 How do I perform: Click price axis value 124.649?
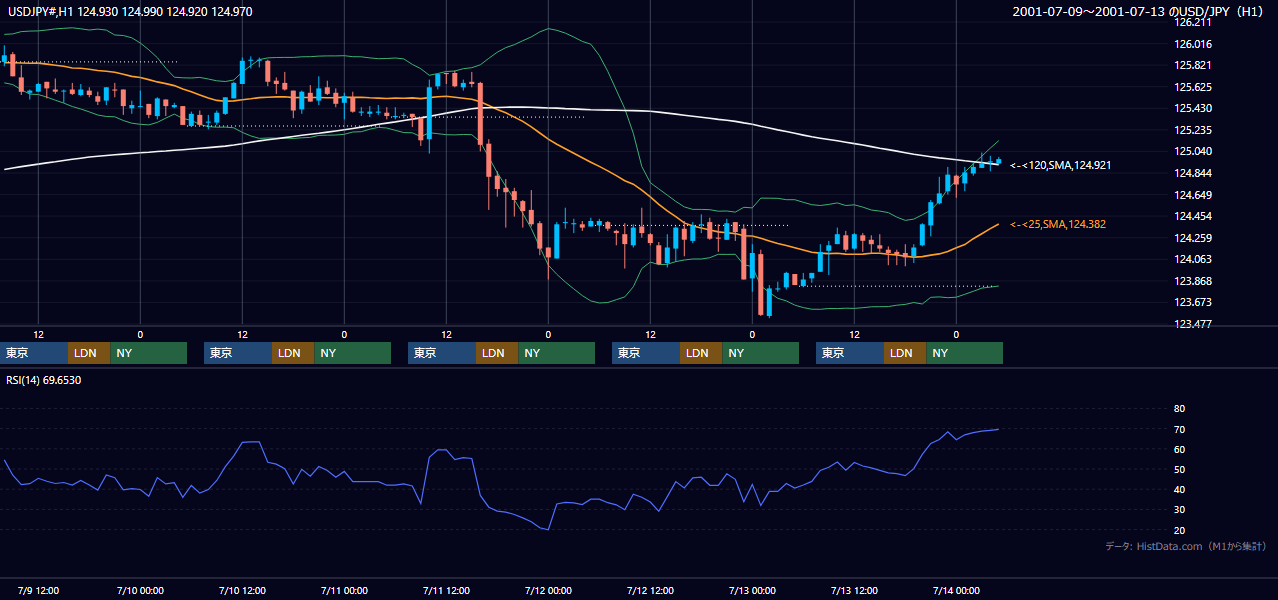[1194, 195]
